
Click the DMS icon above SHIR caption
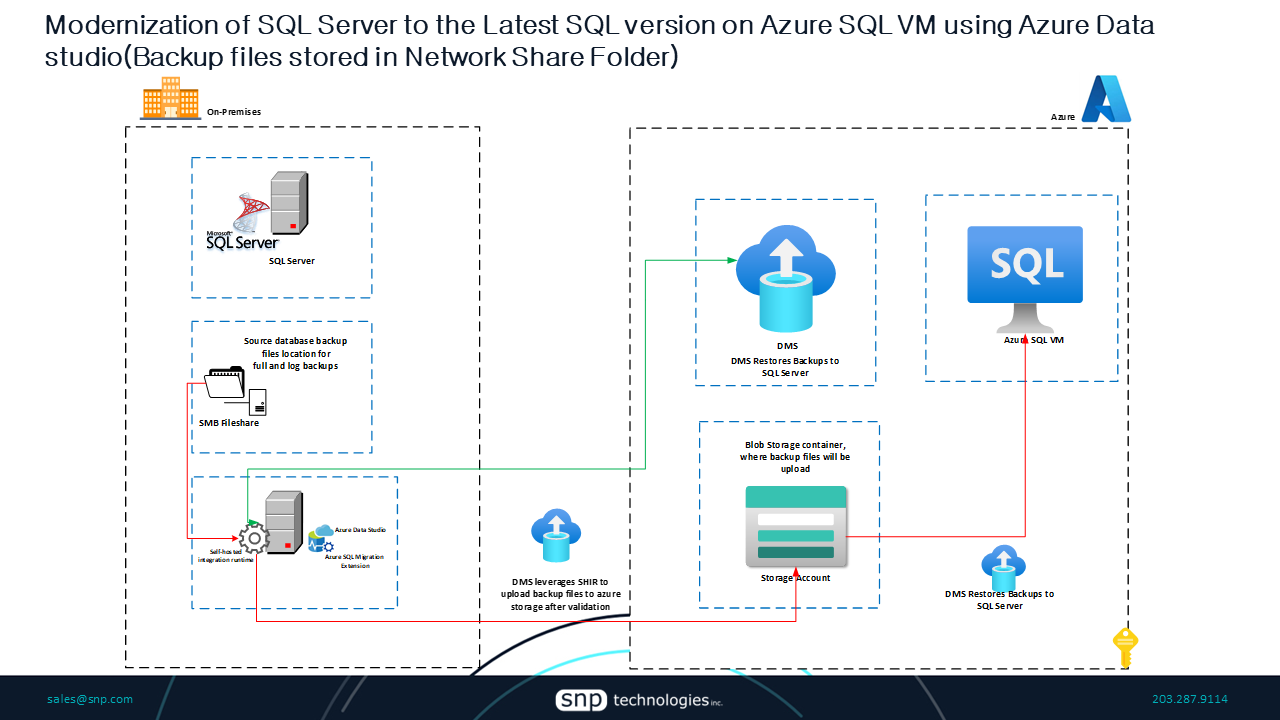pos(556,536)
